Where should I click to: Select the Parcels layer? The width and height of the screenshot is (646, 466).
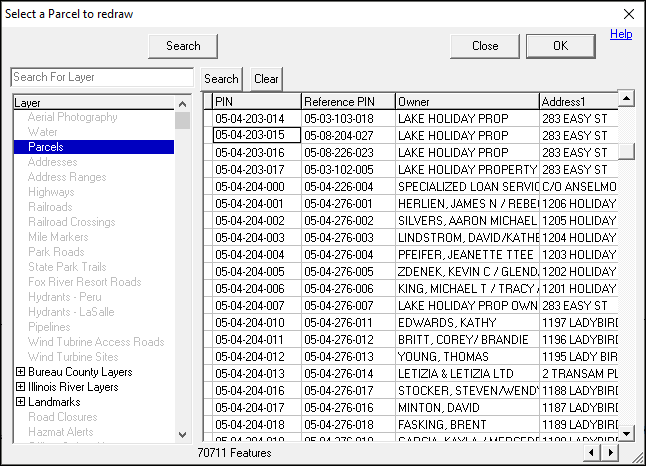(x=46, y=147)
